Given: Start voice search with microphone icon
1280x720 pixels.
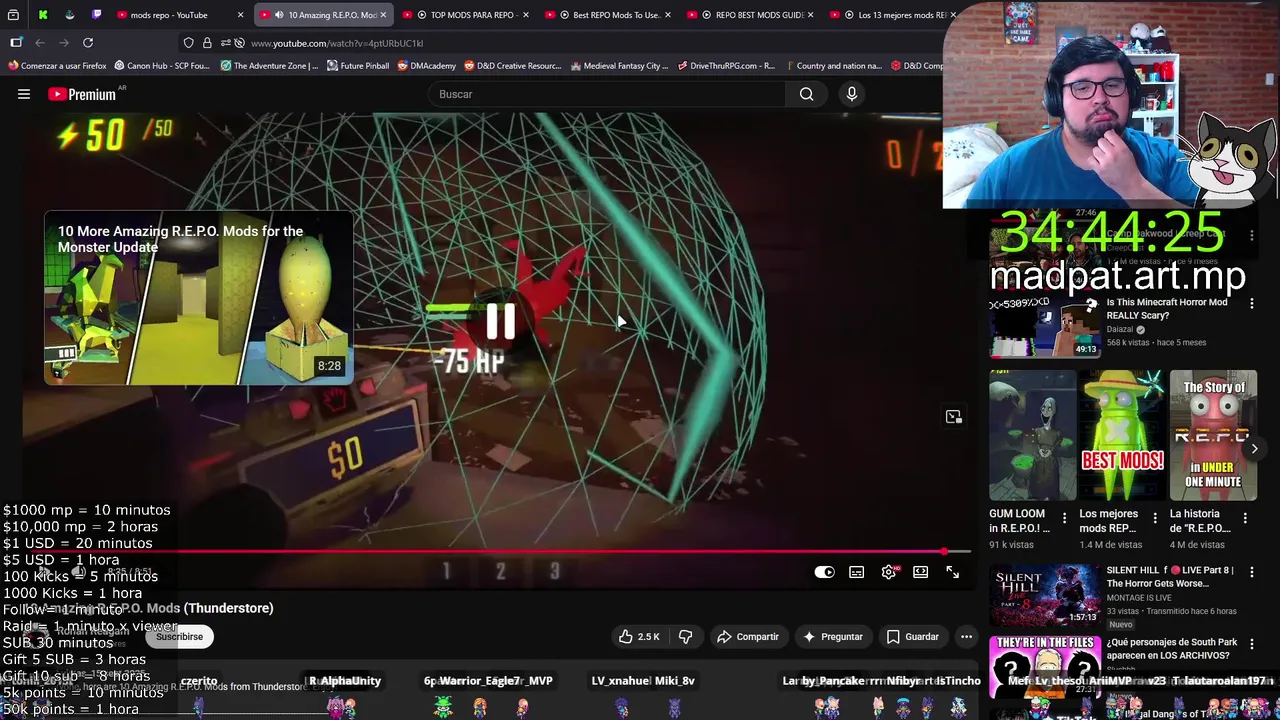Looking at the screenshot, I should (852, 94).
